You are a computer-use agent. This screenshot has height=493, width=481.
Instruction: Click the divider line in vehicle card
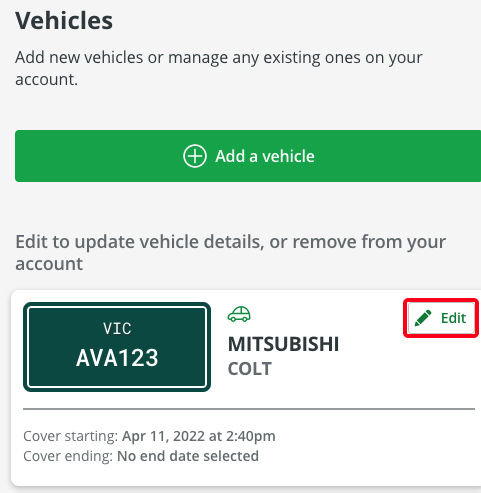tap(249, 409)
